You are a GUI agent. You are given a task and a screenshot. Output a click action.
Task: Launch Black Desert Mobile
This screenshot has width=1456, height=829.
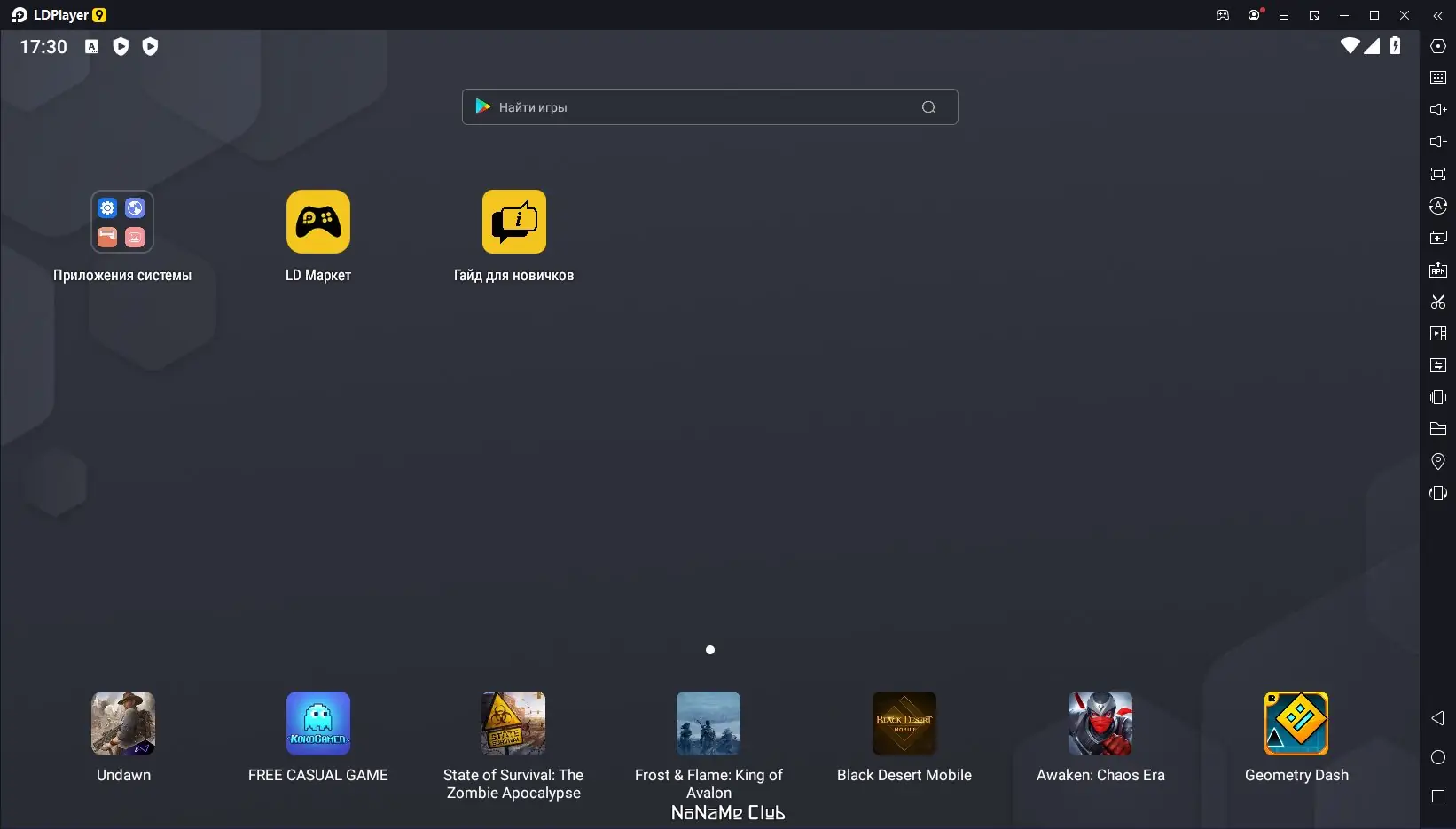click(x=904, y=723)
